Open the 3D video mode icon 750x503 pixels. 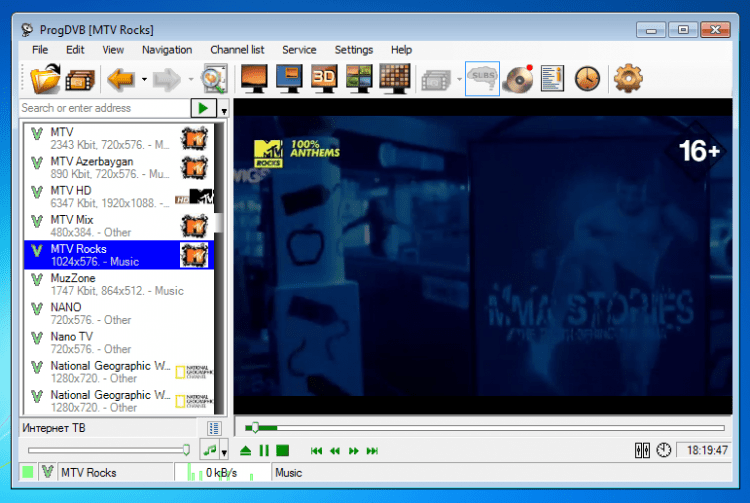pos(323,78)
